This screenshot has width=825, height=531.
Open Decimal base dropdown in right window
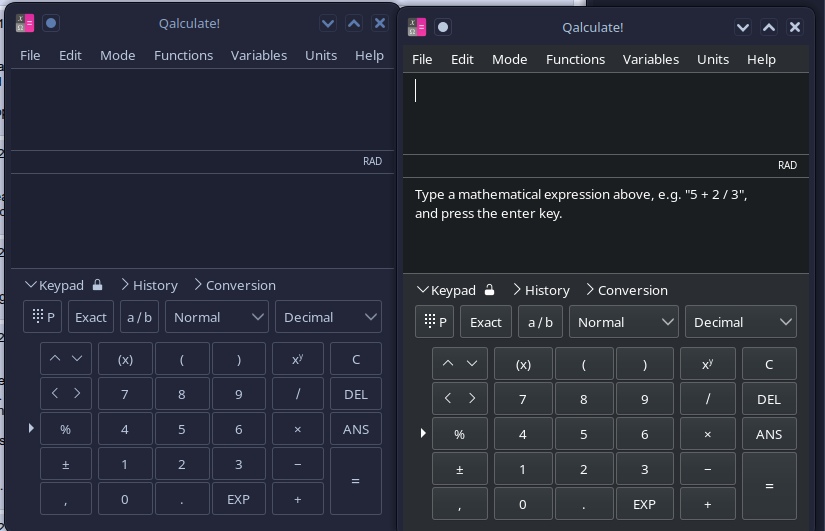741,322
